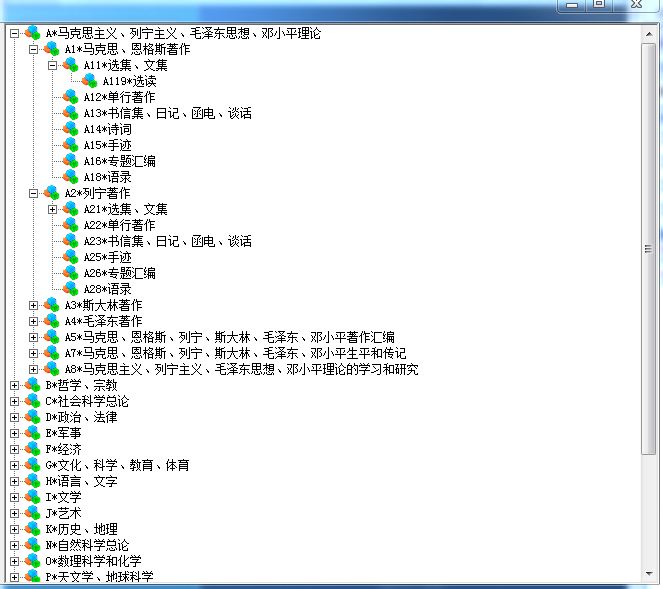The image size is (663, 589).
Task: Expand the K*历史、地理 category
Action: click(14, 529)
